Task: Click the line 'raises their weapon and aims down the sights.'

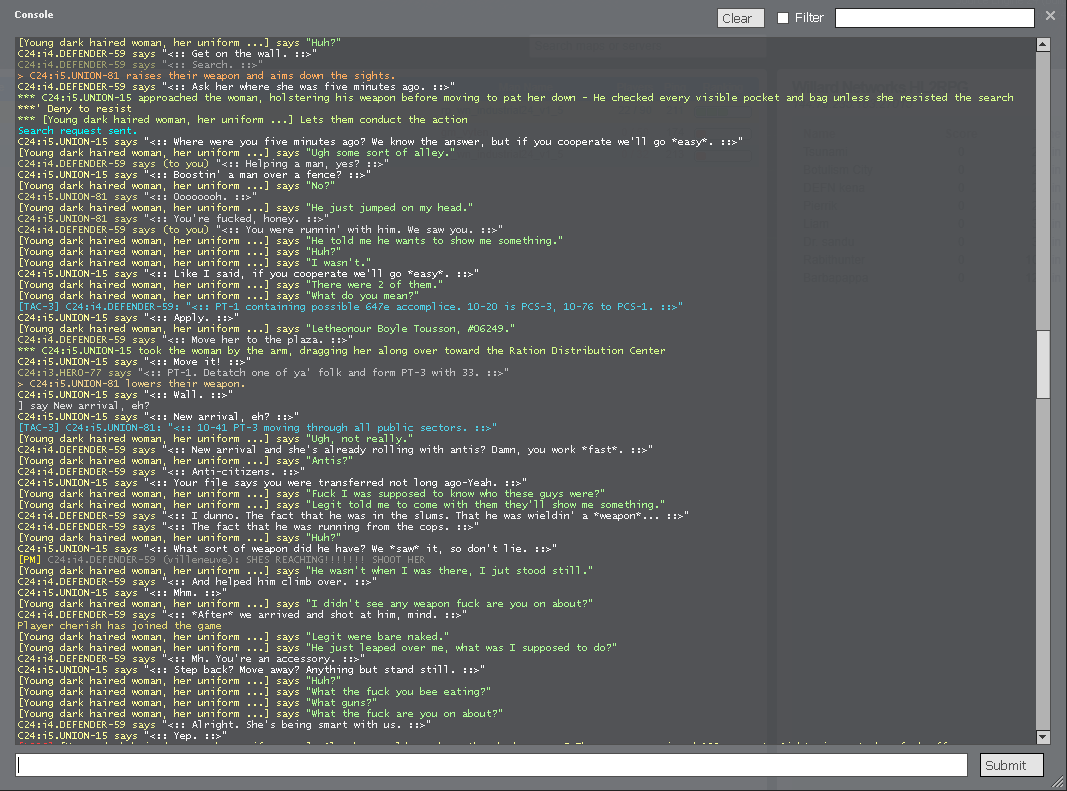Action: pyautogui.click(x=206, y=76)
